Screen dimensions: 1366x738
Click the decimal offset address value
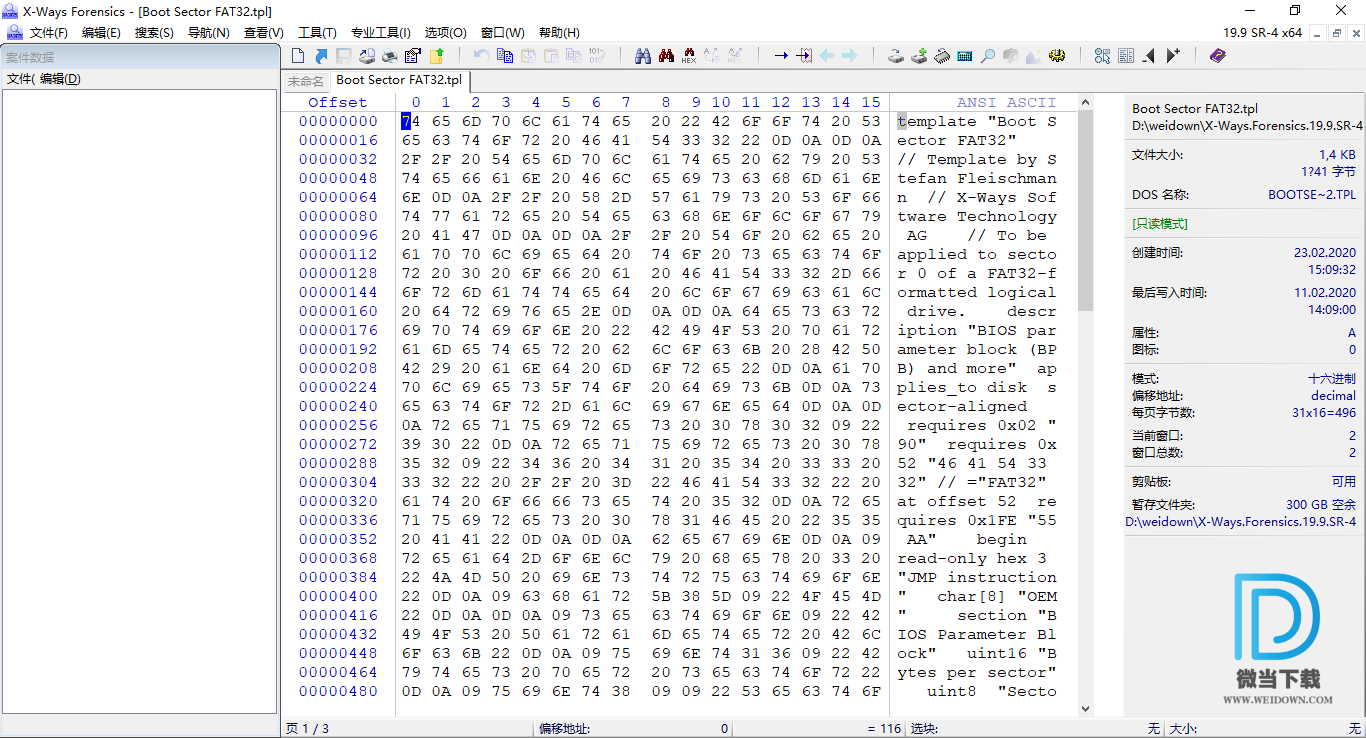coord(1334,396)
